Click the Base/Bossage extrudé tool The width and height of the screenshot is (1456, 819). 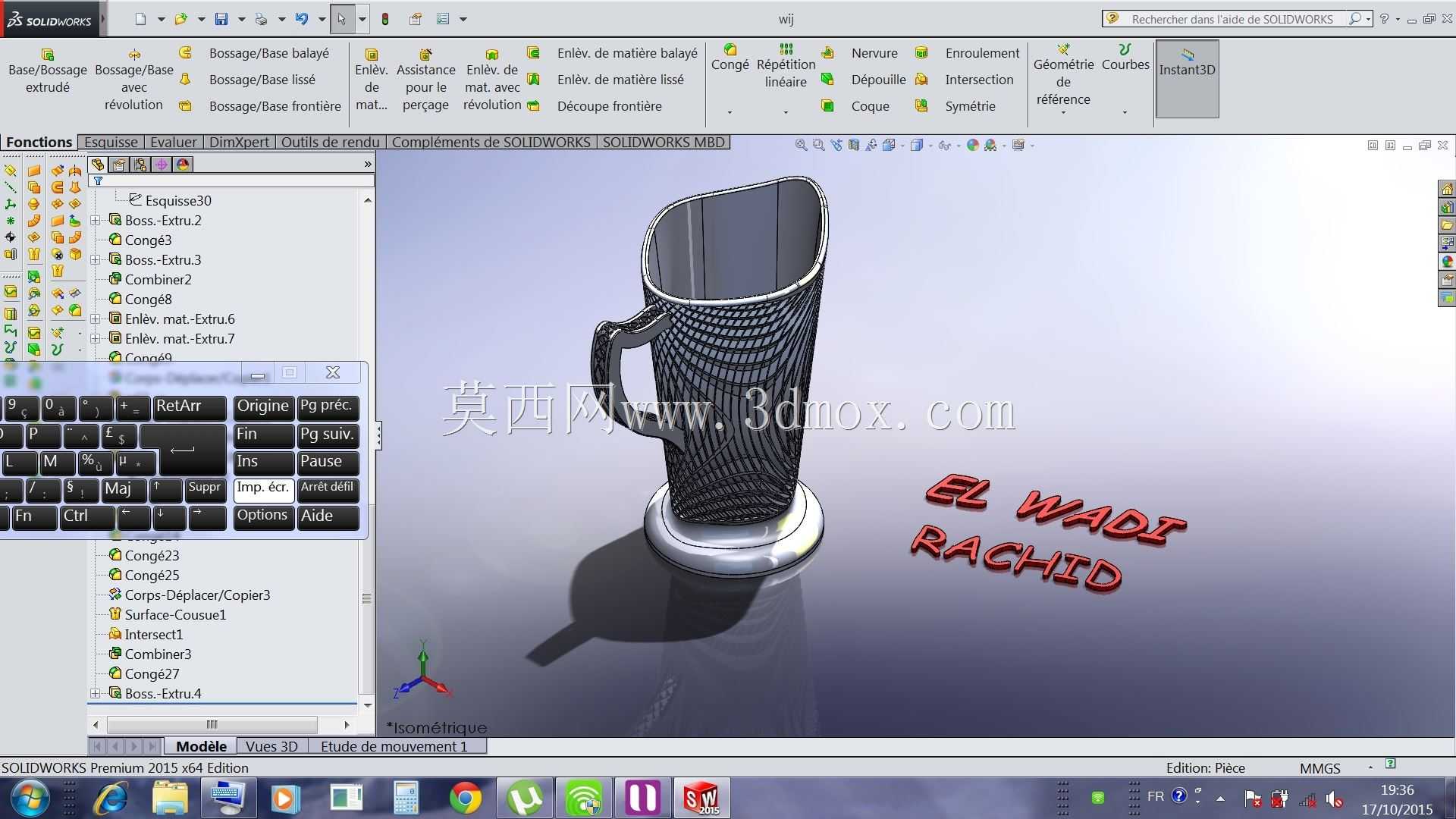tap(47, 71)
